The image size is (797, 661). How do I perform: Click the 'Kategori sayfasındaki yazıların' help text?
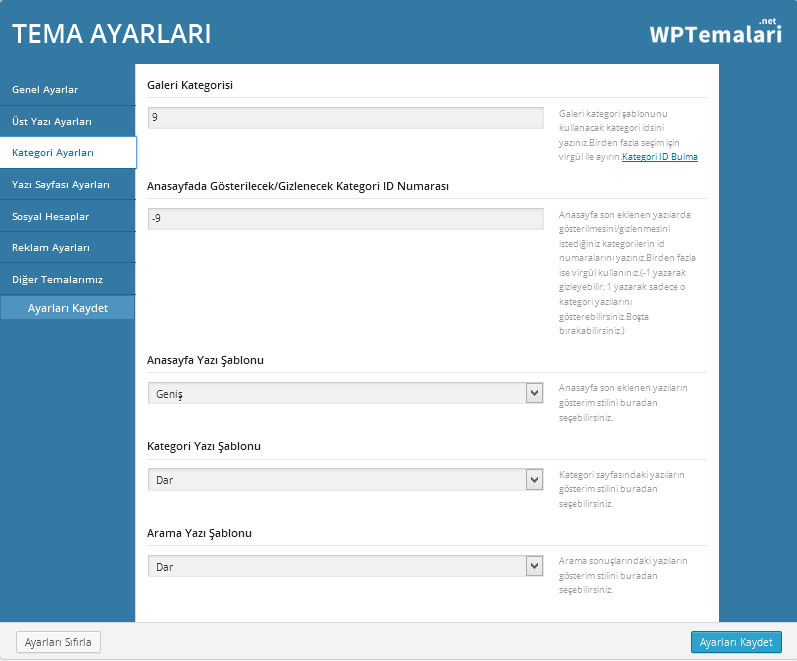[x=622, y=474]
